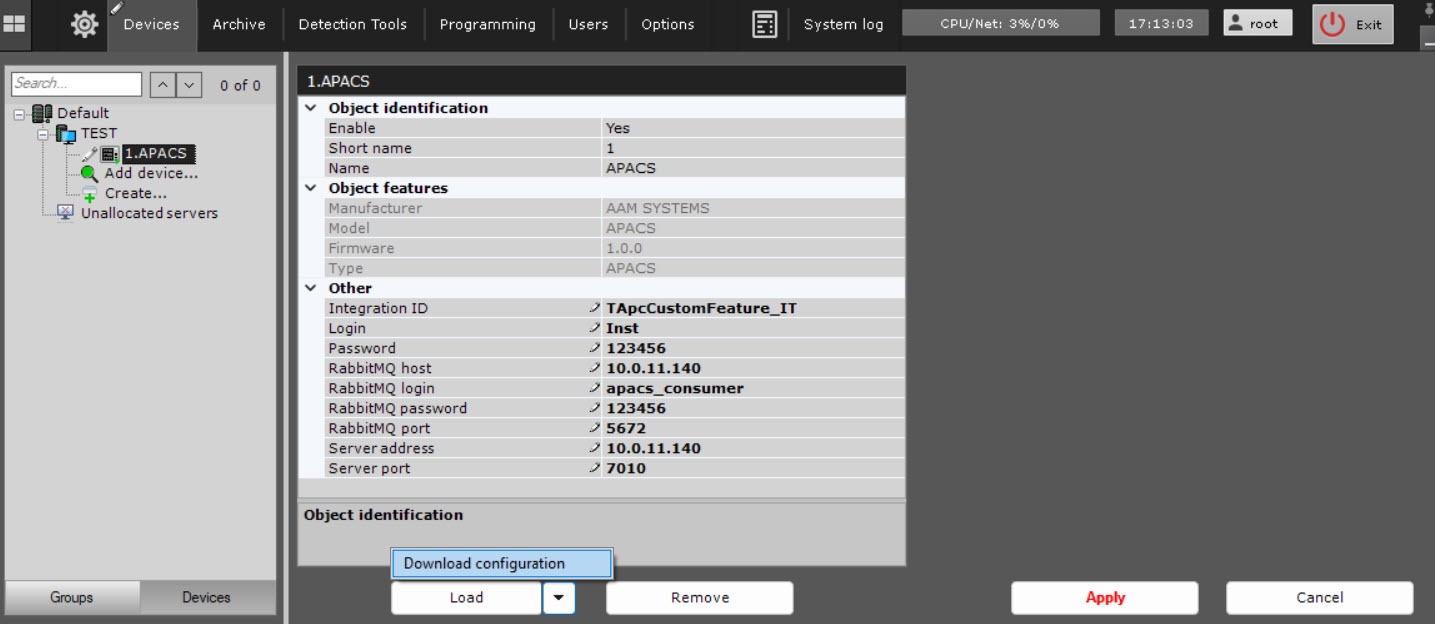Collapse the Default tree node
Viewport: 1435px width, 624px height.
pyautogui.click(x=20, y=113)
